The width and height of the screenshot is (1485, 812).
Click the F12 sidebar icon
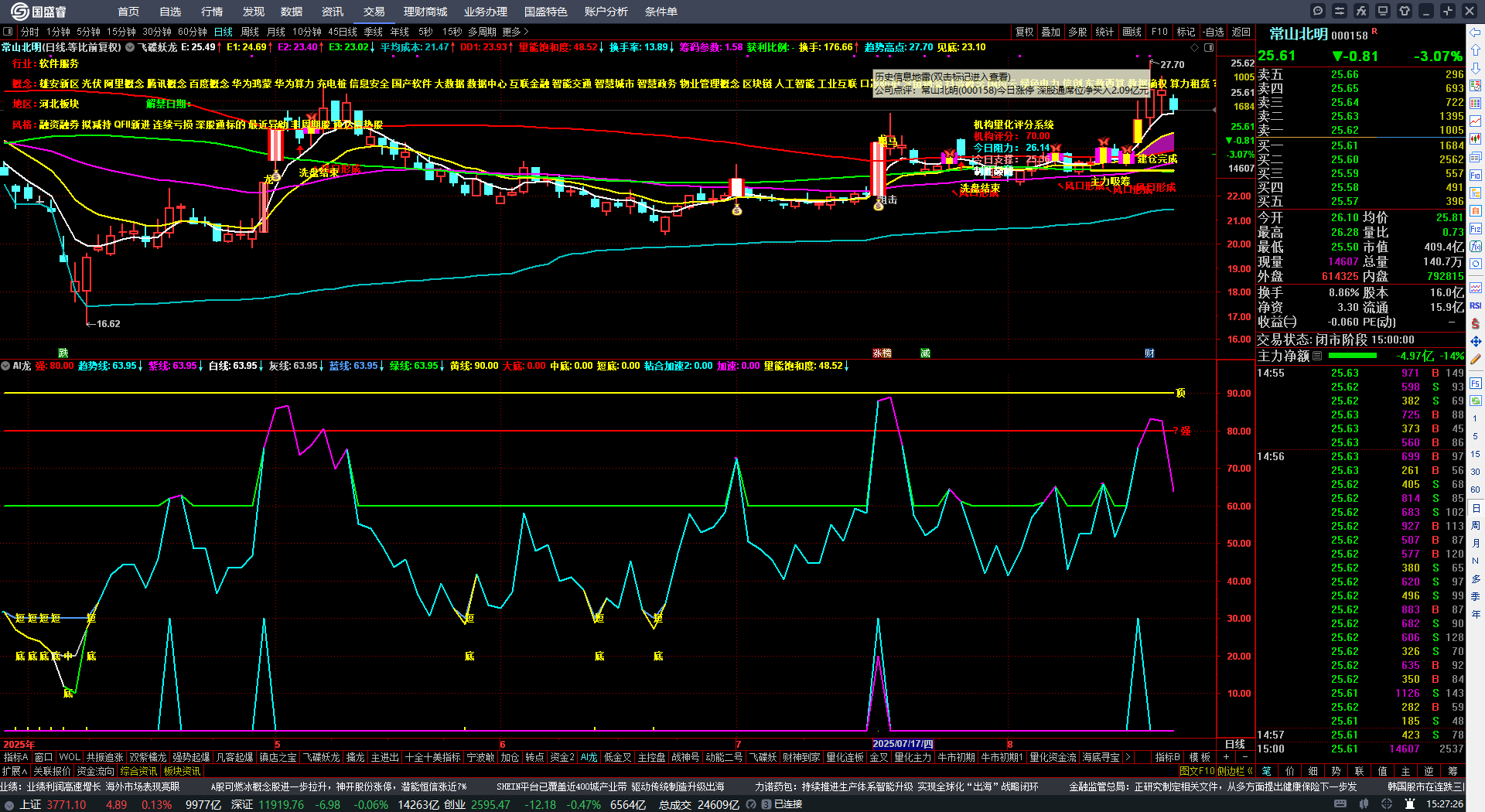point(1476,229)
